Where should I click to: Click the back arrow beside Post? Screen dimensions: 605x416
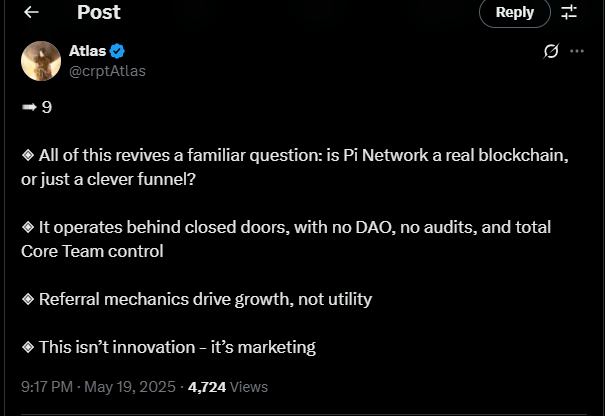pos(32,12)
